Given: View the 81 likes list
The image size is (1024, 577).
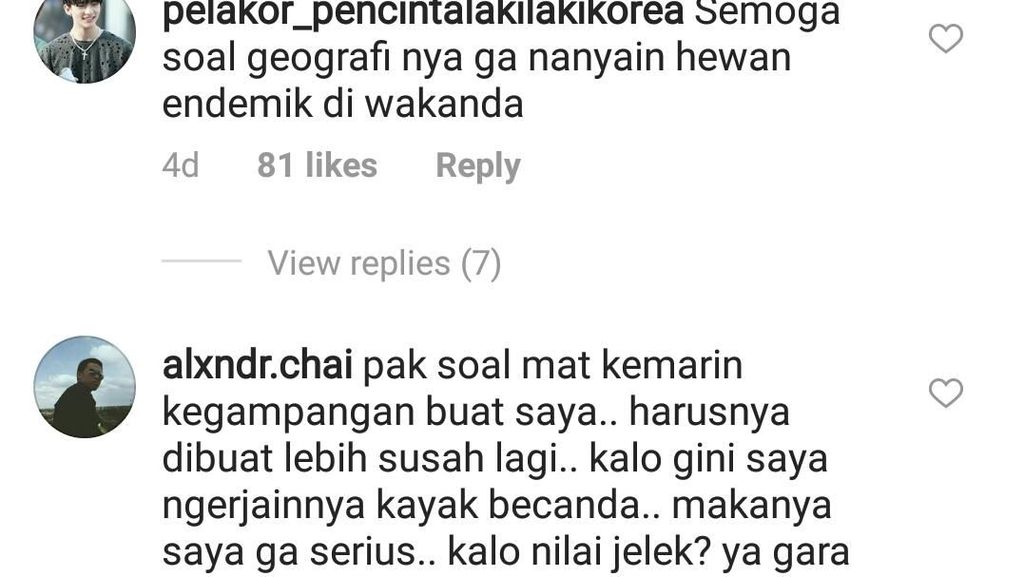Looking at the screenshot, I should (317, 165).
